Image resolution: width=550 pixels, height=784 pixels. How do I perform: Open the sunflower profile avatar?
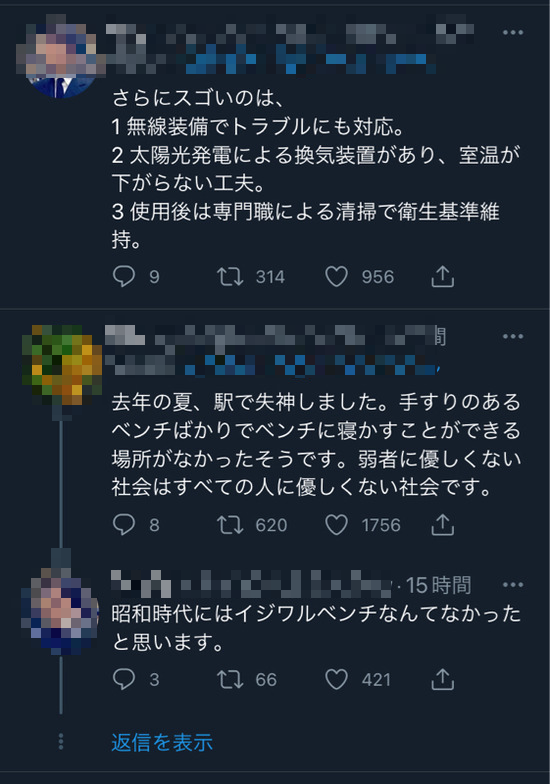coord(61,365)
